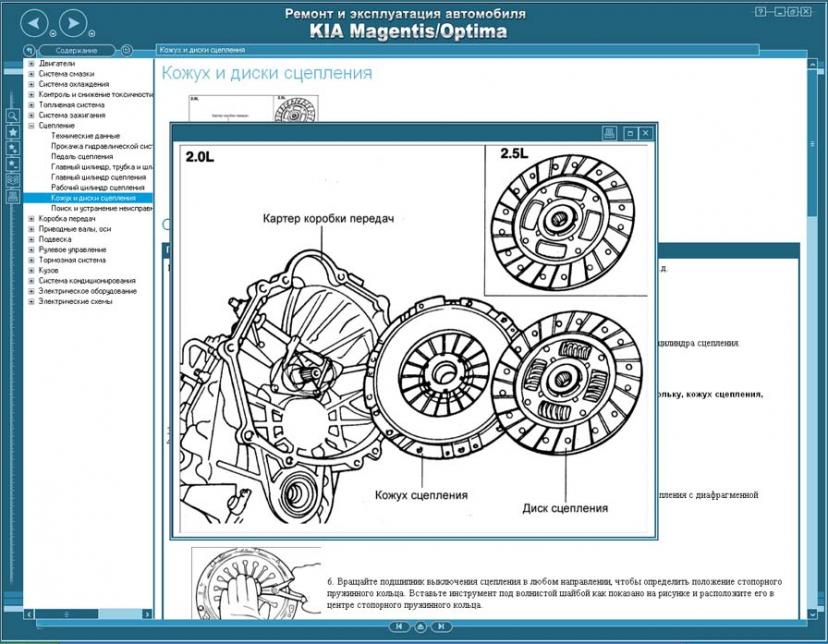Select Рулевое управление tree item
Image resolution: width=828 pixels, height=644 pixels.
coord(72,250)
